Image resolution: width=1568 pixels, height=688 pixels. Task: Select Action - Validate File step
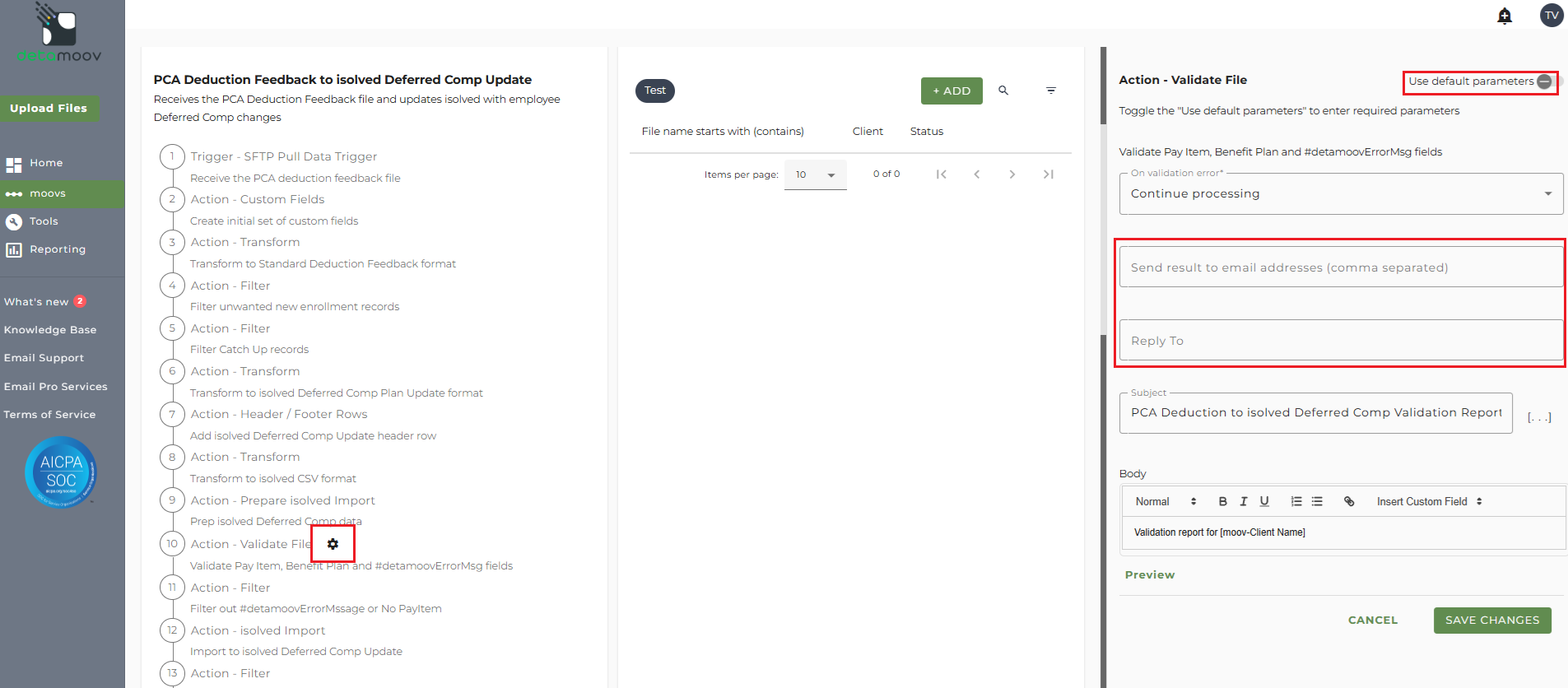[251, 544]
